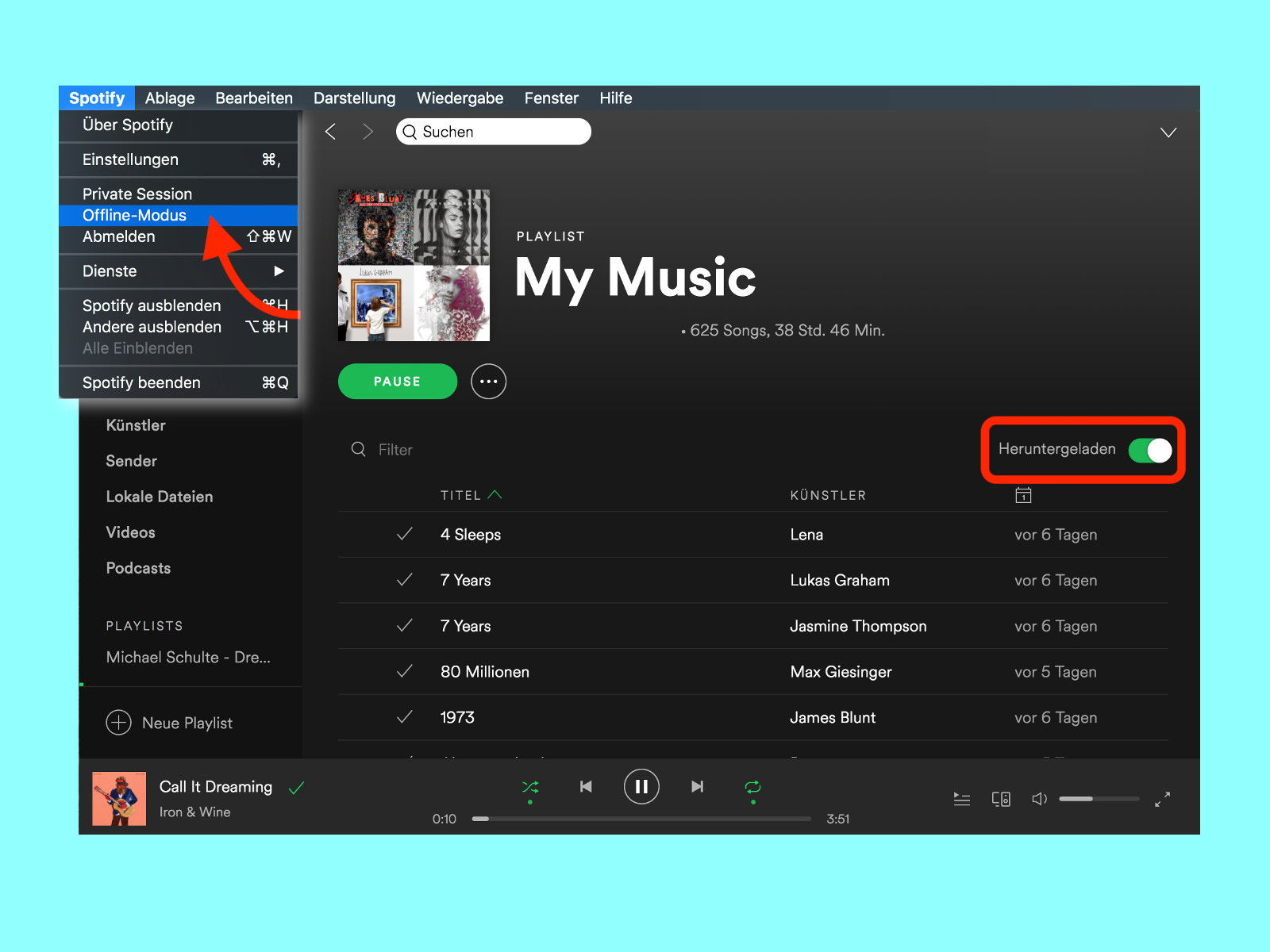Skip to next track
1270x952 pixels.
697,786
